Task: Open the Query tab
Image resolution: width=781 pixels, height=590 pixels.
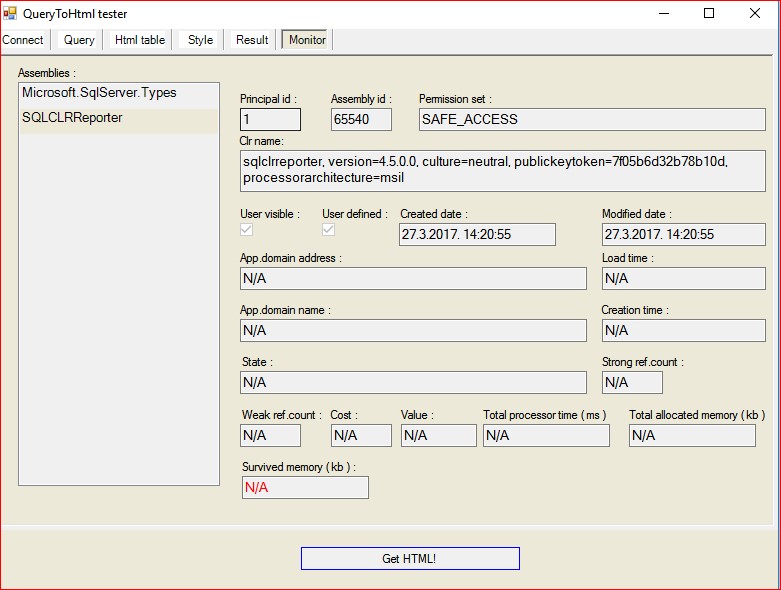Action: click(79, 40)
